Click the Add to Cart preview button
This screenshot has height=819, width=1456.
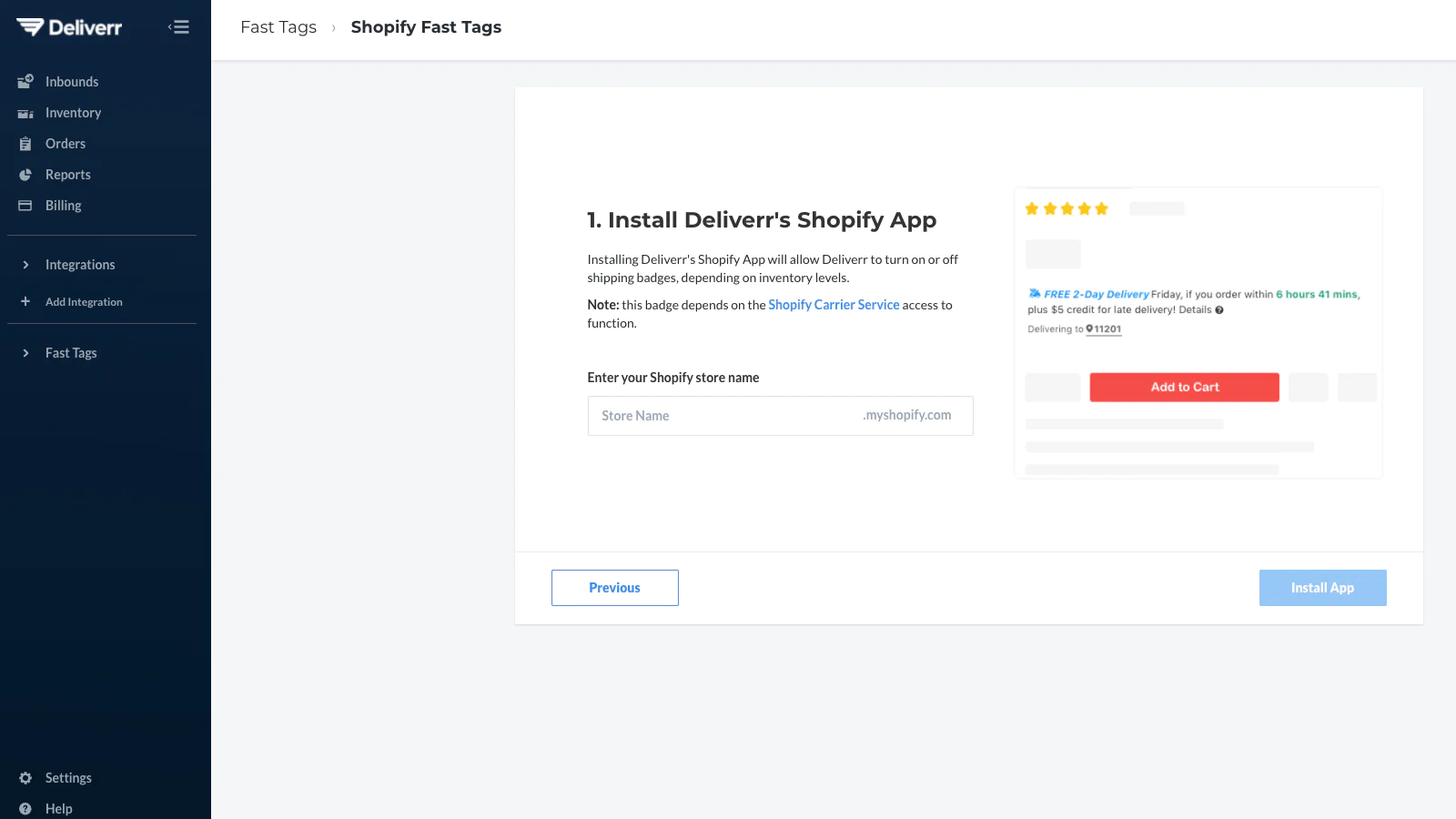click(x=1184, y=387)
